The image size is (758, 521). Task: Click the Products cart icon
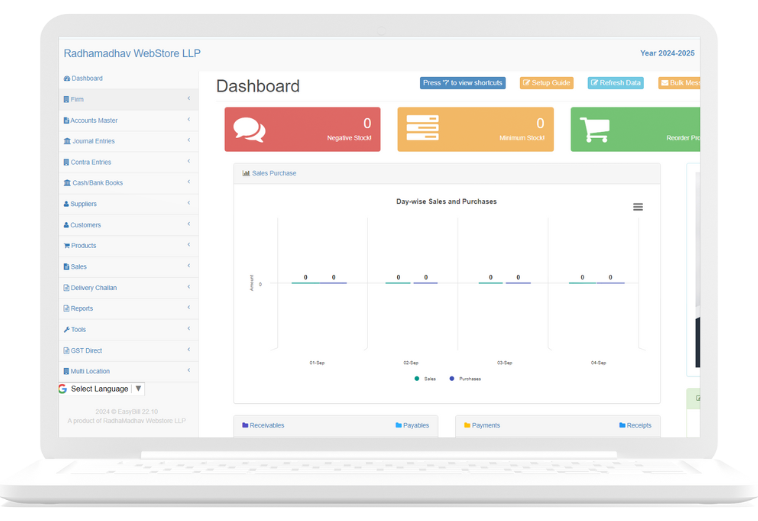tap(67, 246)
